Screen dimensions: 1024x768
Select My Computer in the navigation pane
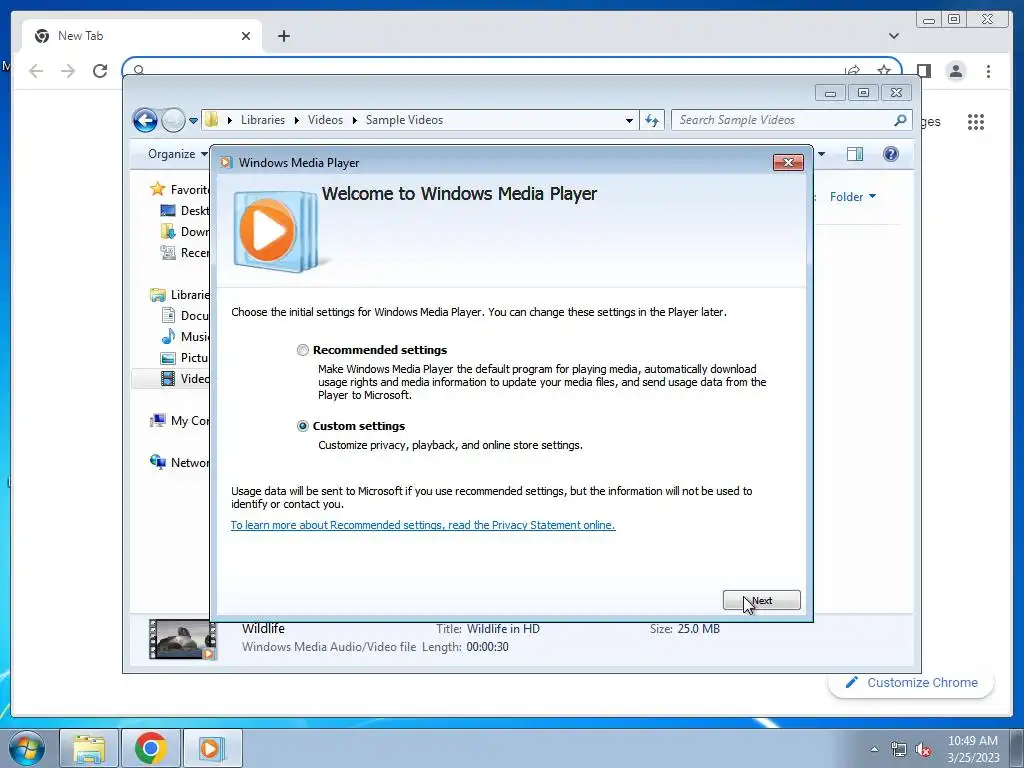click(180, 421)
